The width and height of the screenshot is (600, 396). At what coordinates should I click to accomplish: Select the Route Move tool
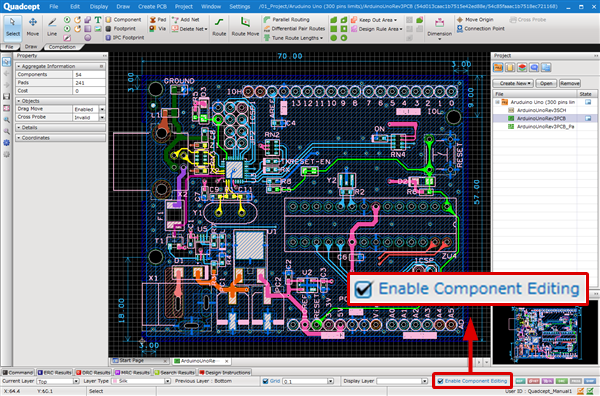pyautogui.click(x=245, y=27)
